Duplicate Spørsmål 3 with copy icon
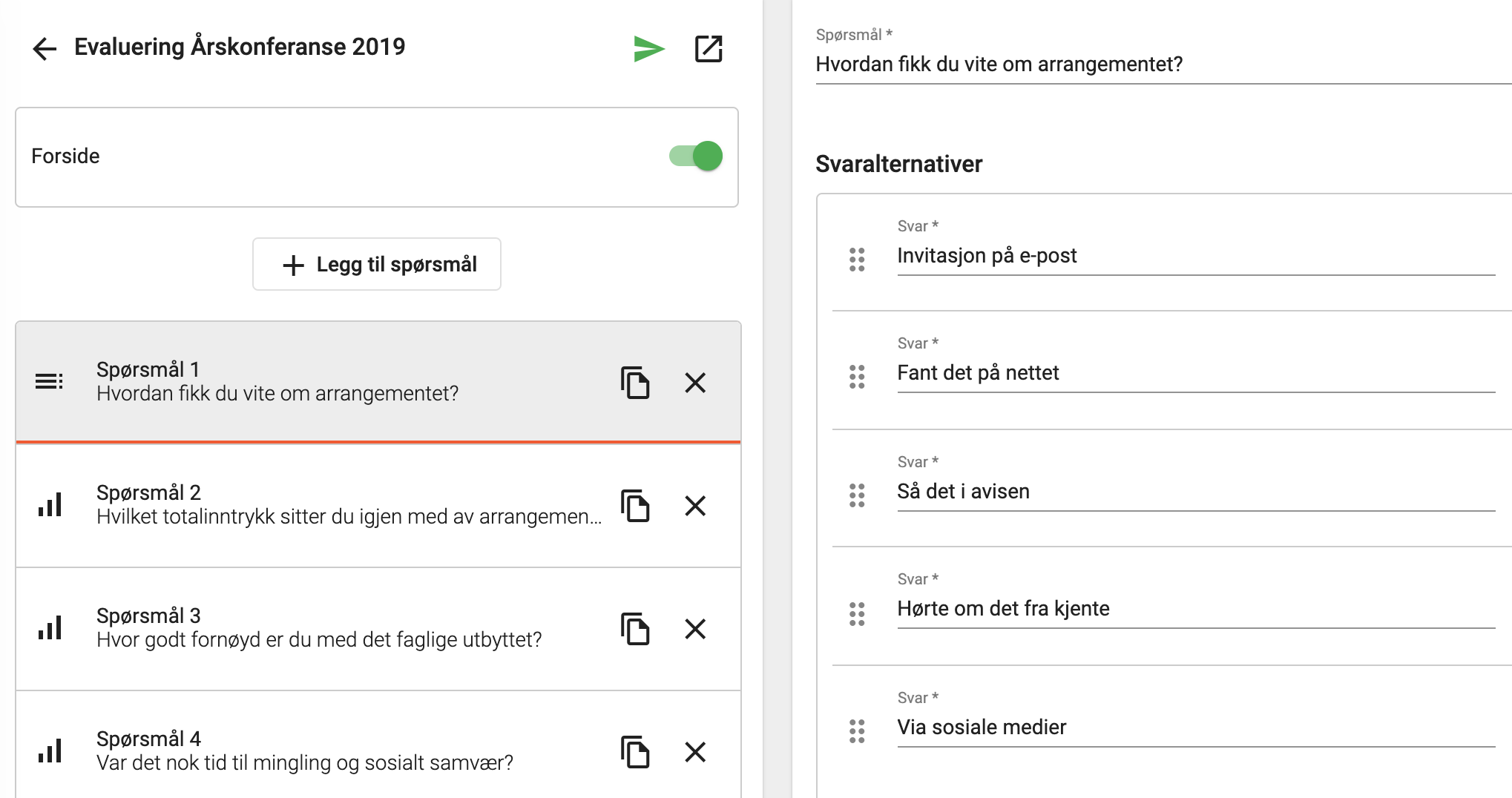Image resolution: width=1512 pixels, height=798 pixels. click(635, 629)
